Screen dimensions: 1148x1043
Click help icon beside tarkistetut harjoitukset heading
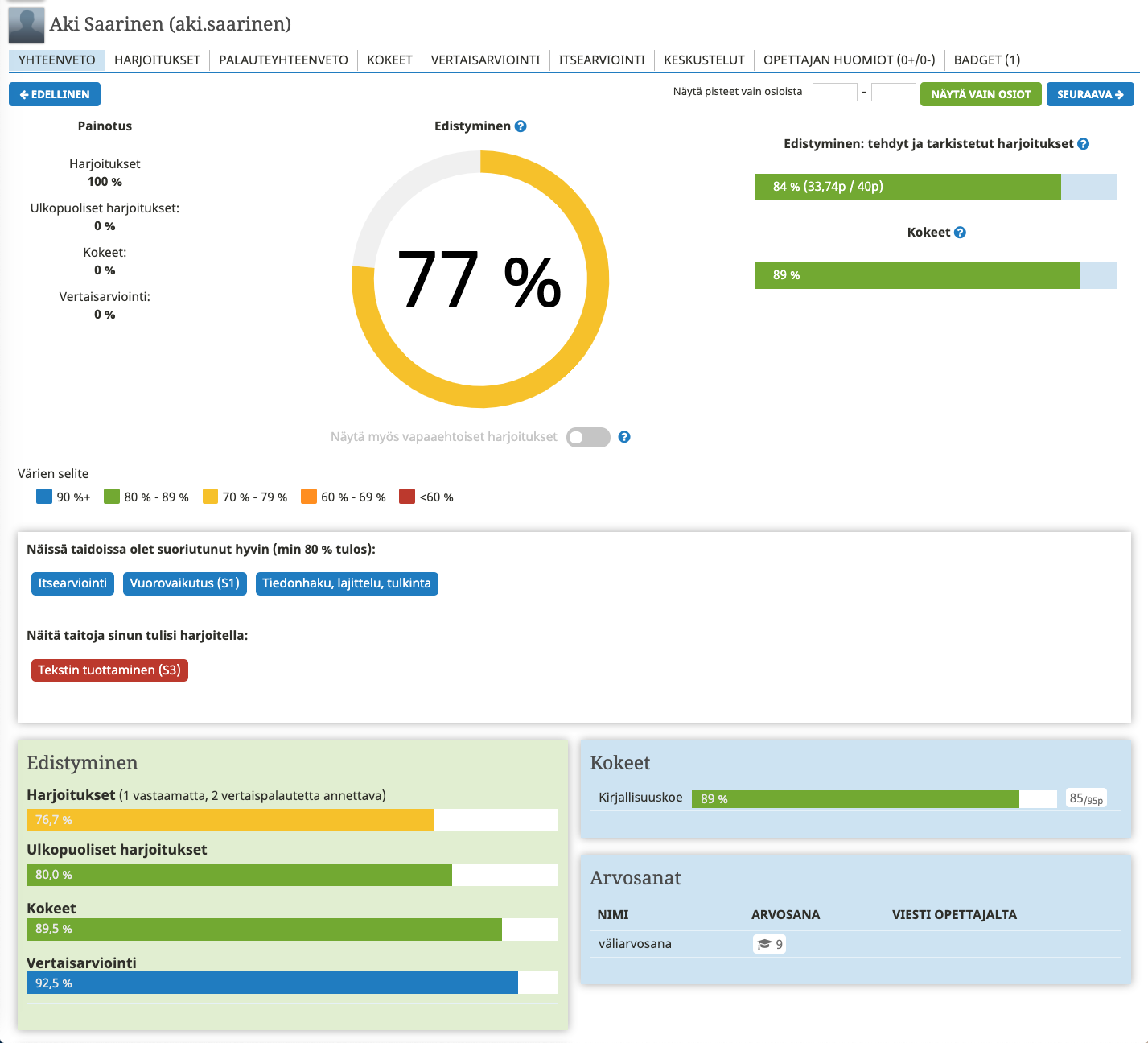click(1083, 144)
